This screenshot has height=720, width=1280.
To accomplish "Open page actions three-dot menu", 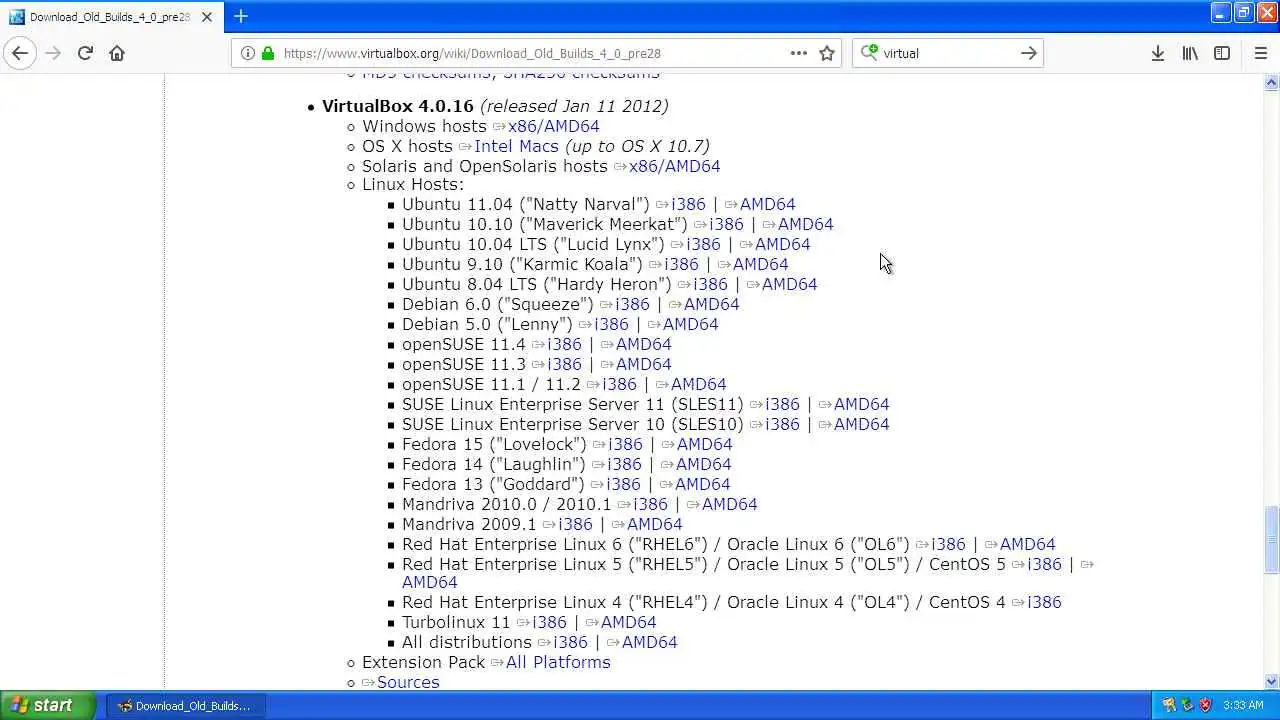I will 798,53.
